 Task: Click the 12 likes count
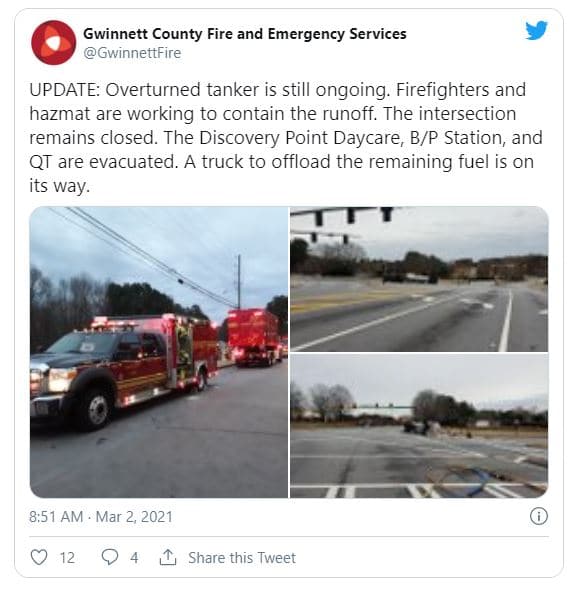[x=67, y=557]
